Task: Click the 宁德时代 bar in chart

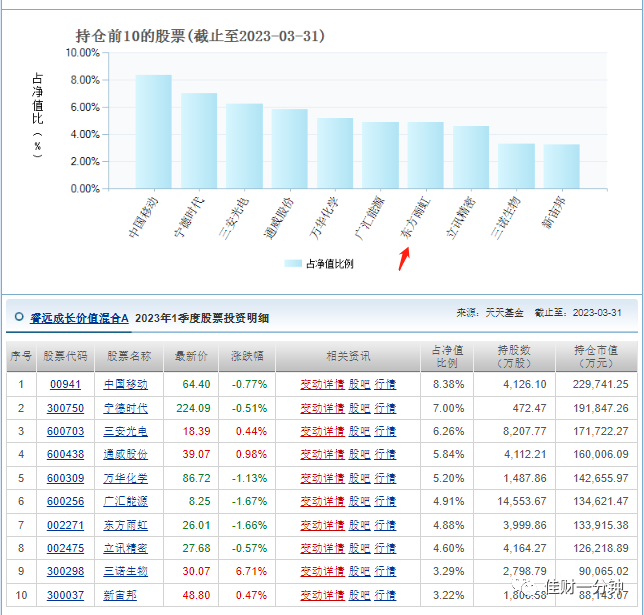Action: coord(199,141)
